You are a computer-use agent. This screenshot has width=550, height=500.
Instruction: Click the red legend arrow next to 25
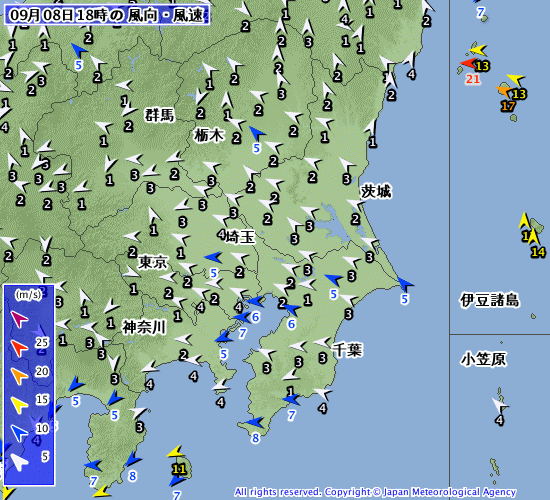(x=19, y=348)
